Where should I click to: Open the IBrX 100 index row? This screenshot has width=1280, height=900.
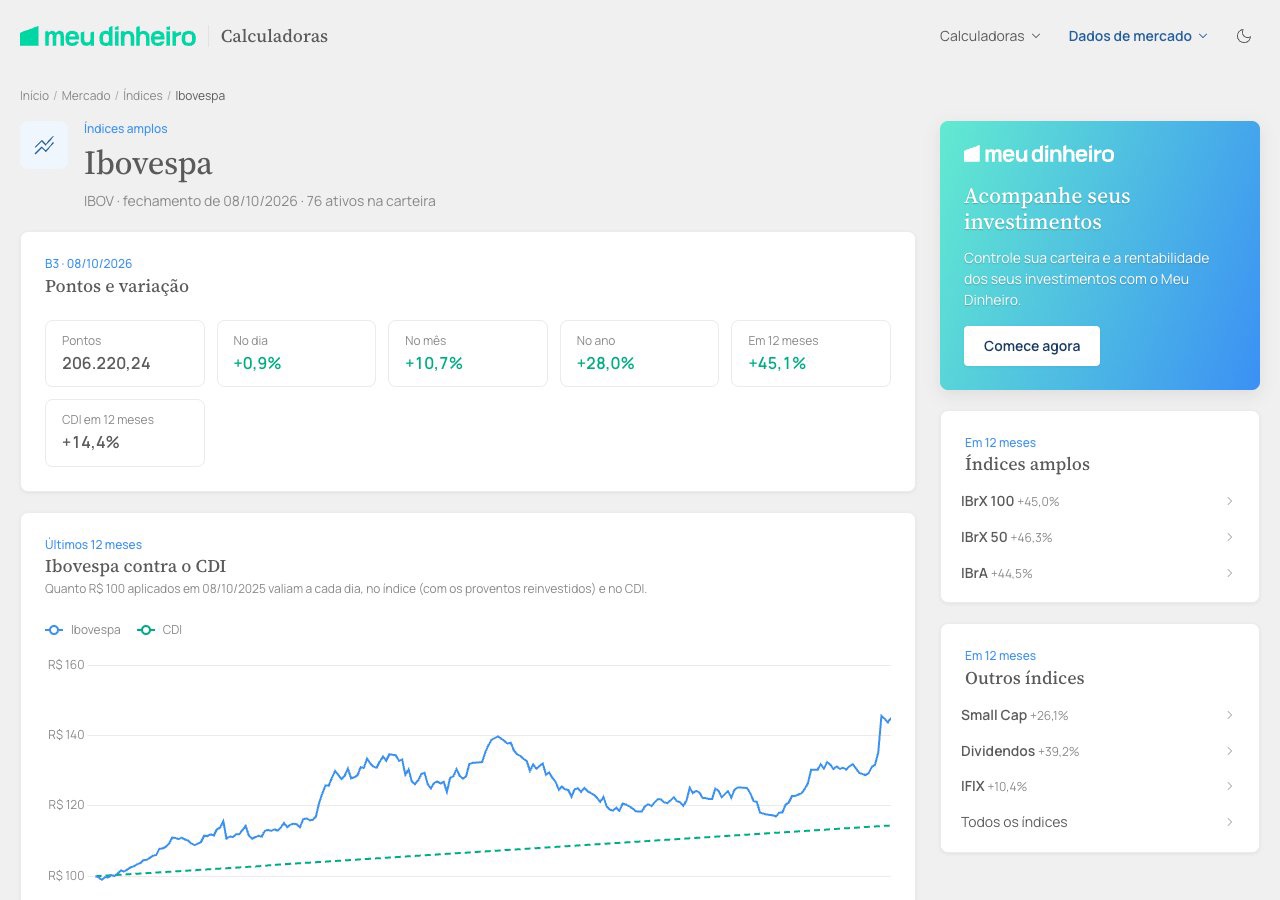coord(1100,501)
